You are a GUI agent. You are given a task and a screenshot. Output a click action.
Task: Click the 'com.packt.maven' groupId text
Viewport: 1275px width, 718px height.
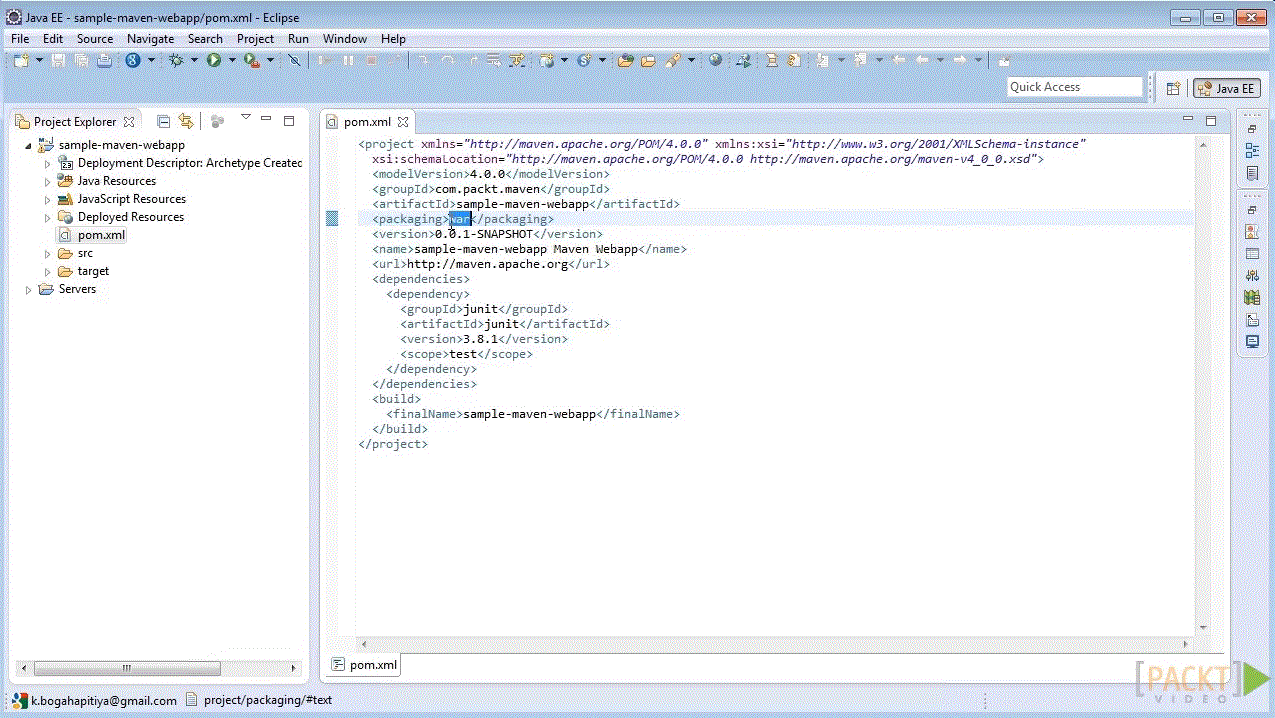click(487, 189)
